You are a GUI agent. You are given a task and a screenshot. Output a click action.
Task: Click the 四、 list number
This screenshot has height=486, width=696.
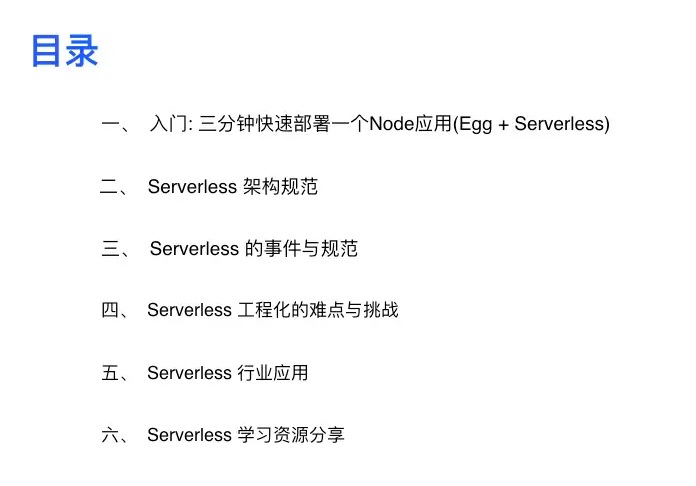[115, 310]
